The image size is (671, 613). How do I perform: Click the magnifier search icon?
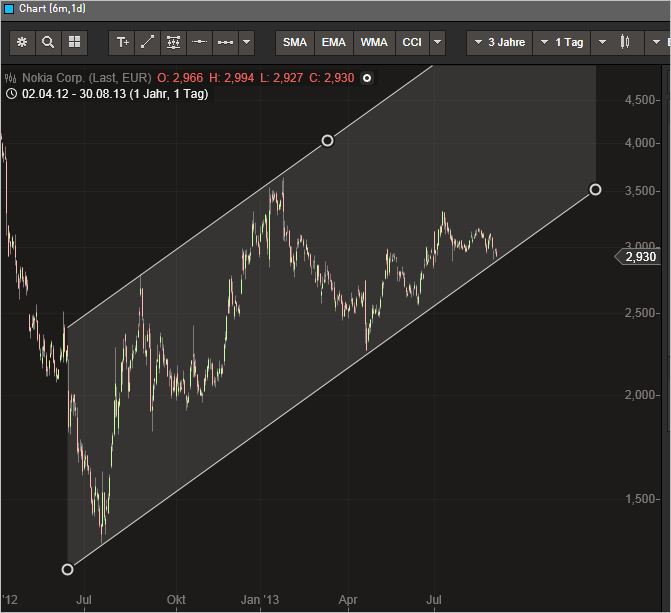point(48,42)
